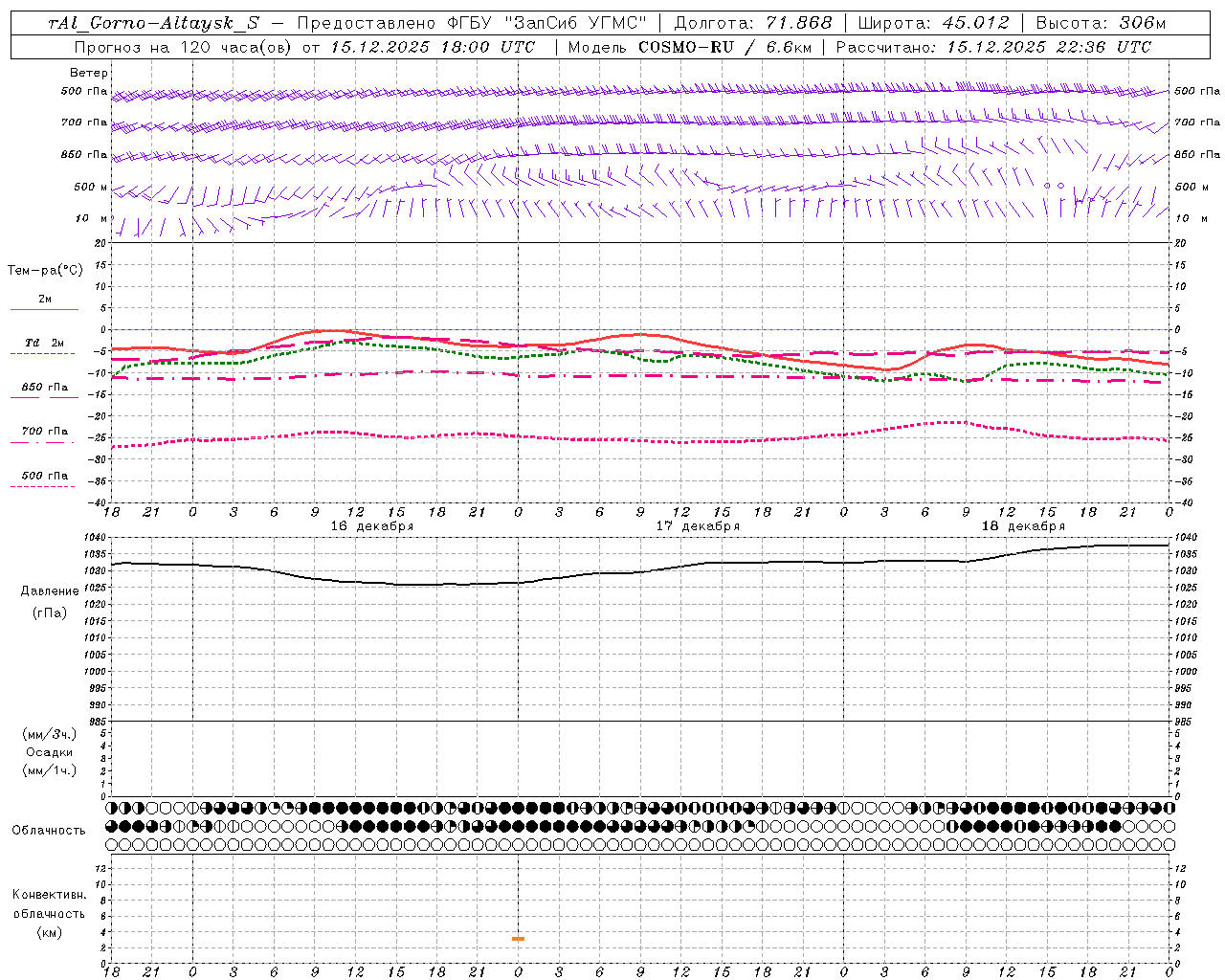Click the 16 декабря date label
The width and height of the screenshot is (1225, 980).
pyautogui.click(x=372, y=526)
